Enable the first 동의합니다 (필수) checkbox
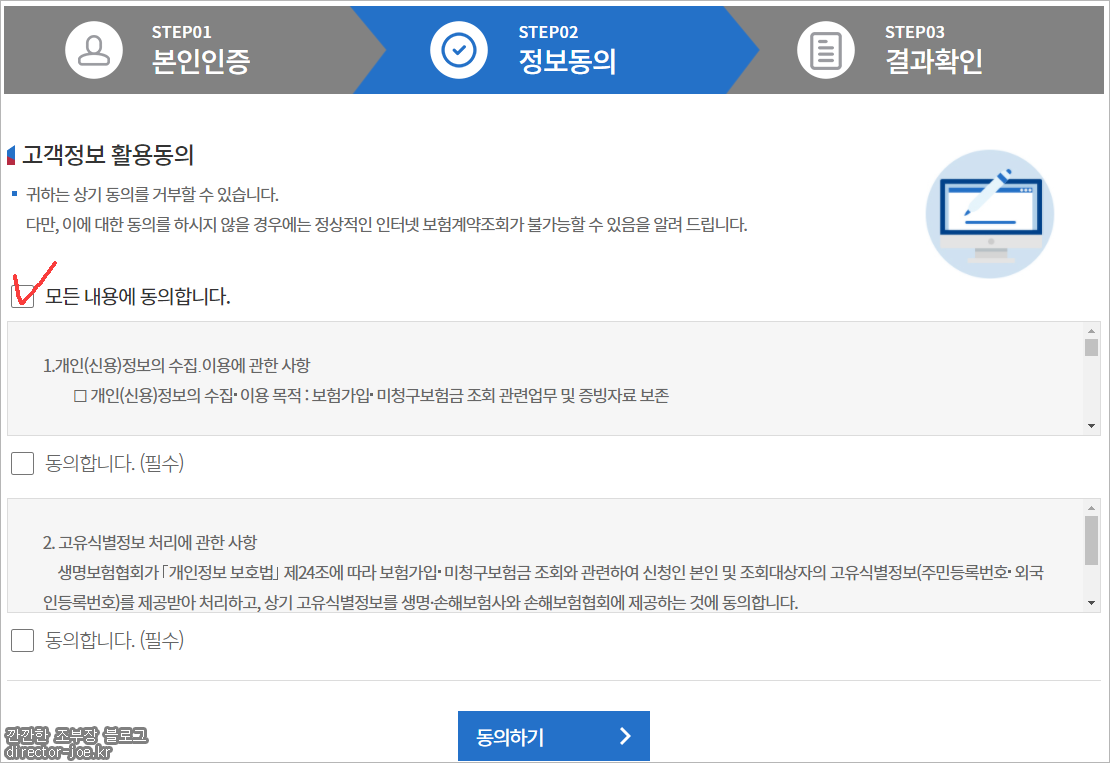The width and height of the screenshot is (1110, 763). click(21, 462)
